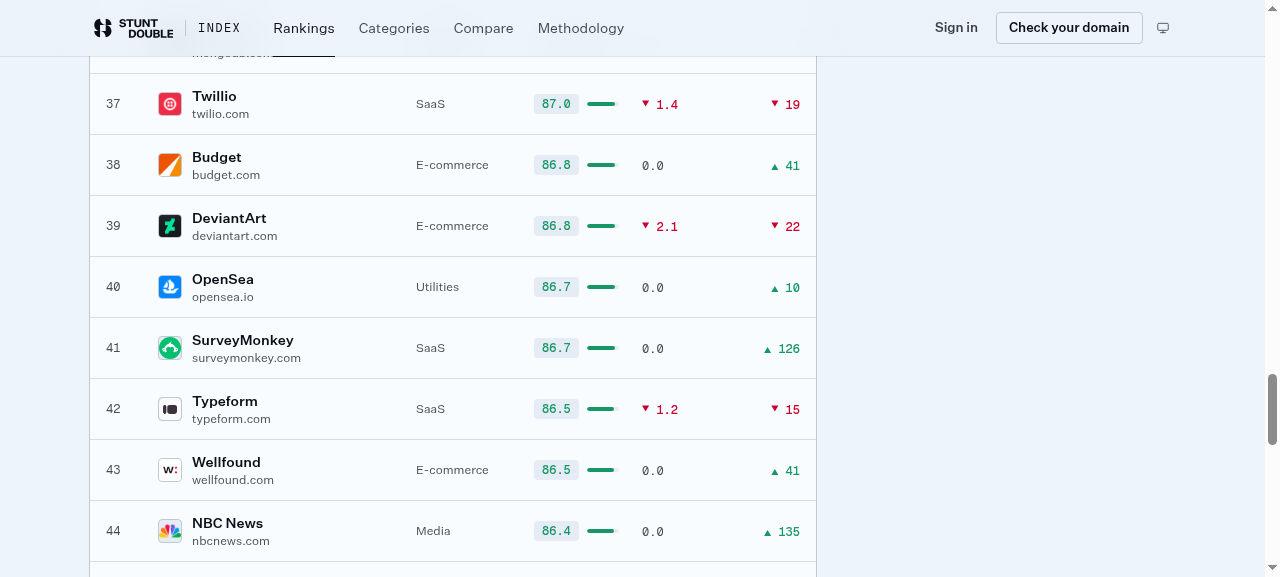Toggle the display theme monitor icon
The width and height of the screenshot is (1280, 577).
coord(1163,28)
